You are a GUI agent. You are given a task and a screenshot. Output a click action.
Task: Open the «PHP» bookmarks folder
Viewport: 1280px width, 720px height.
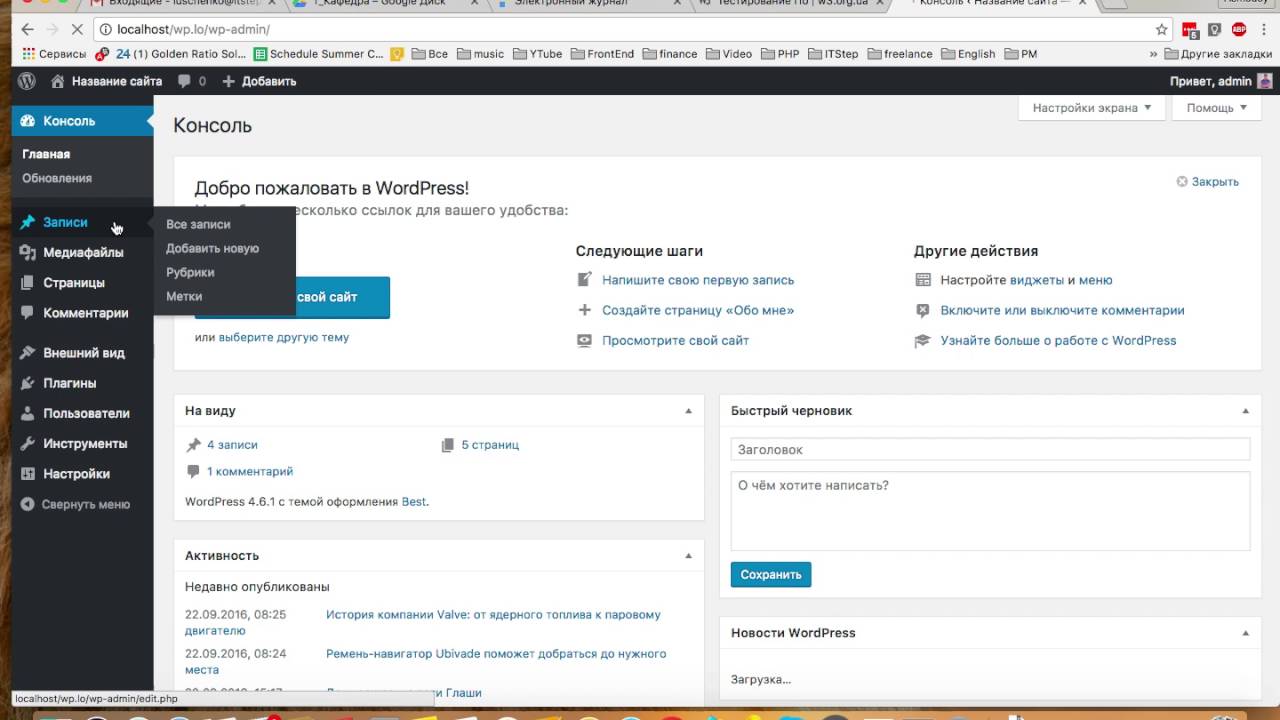(779, 54)
